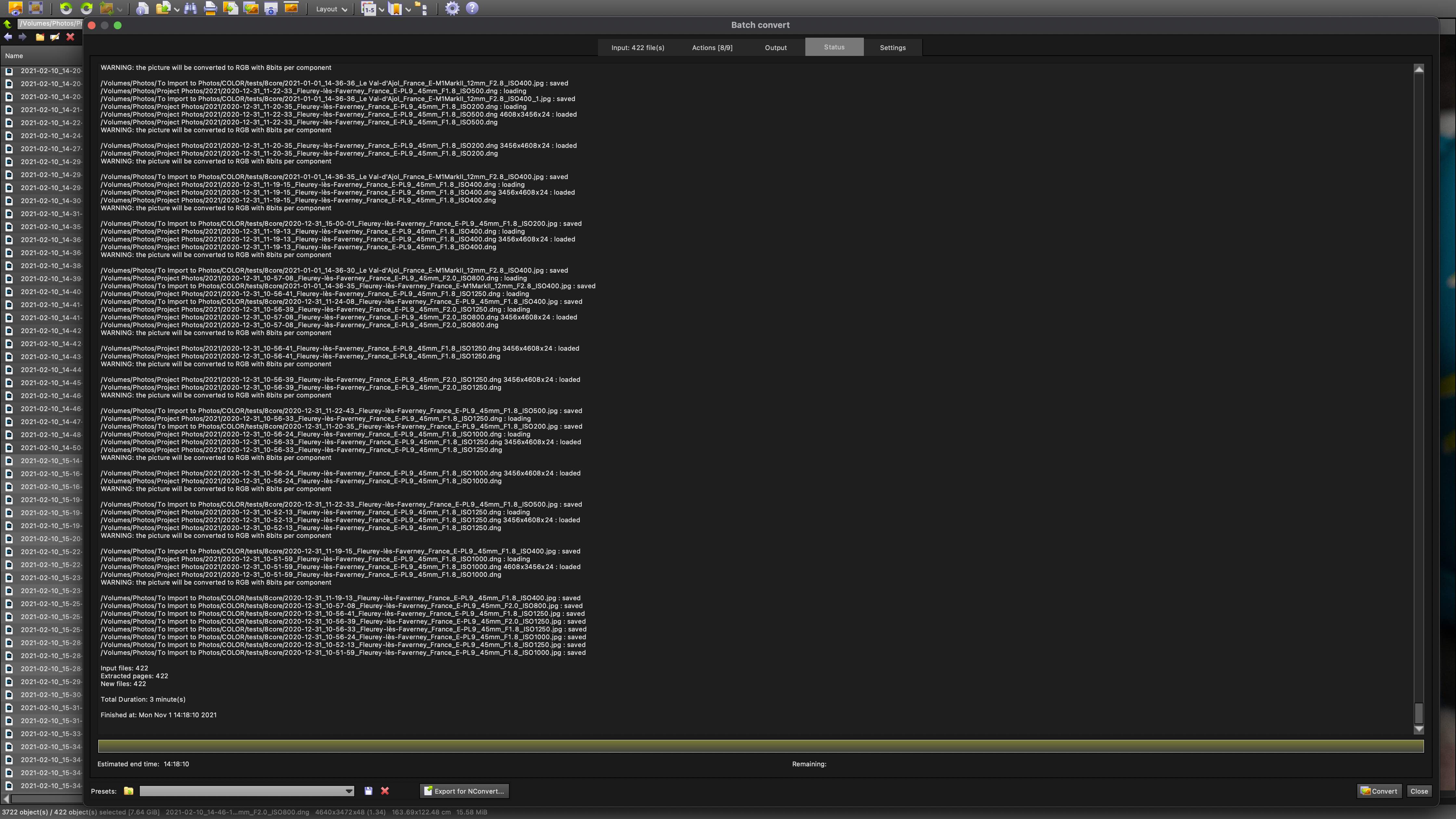The image size is (1456, 819).
Task: Open the Actions [8/9] tab
Action: (x=712, y=47)
